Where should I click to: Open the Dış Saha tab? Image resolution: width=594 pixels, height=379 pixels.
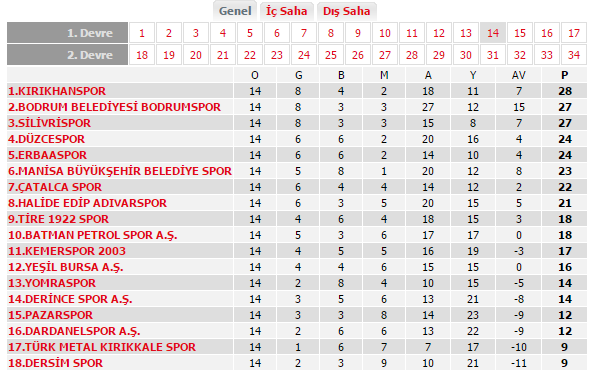346,11
